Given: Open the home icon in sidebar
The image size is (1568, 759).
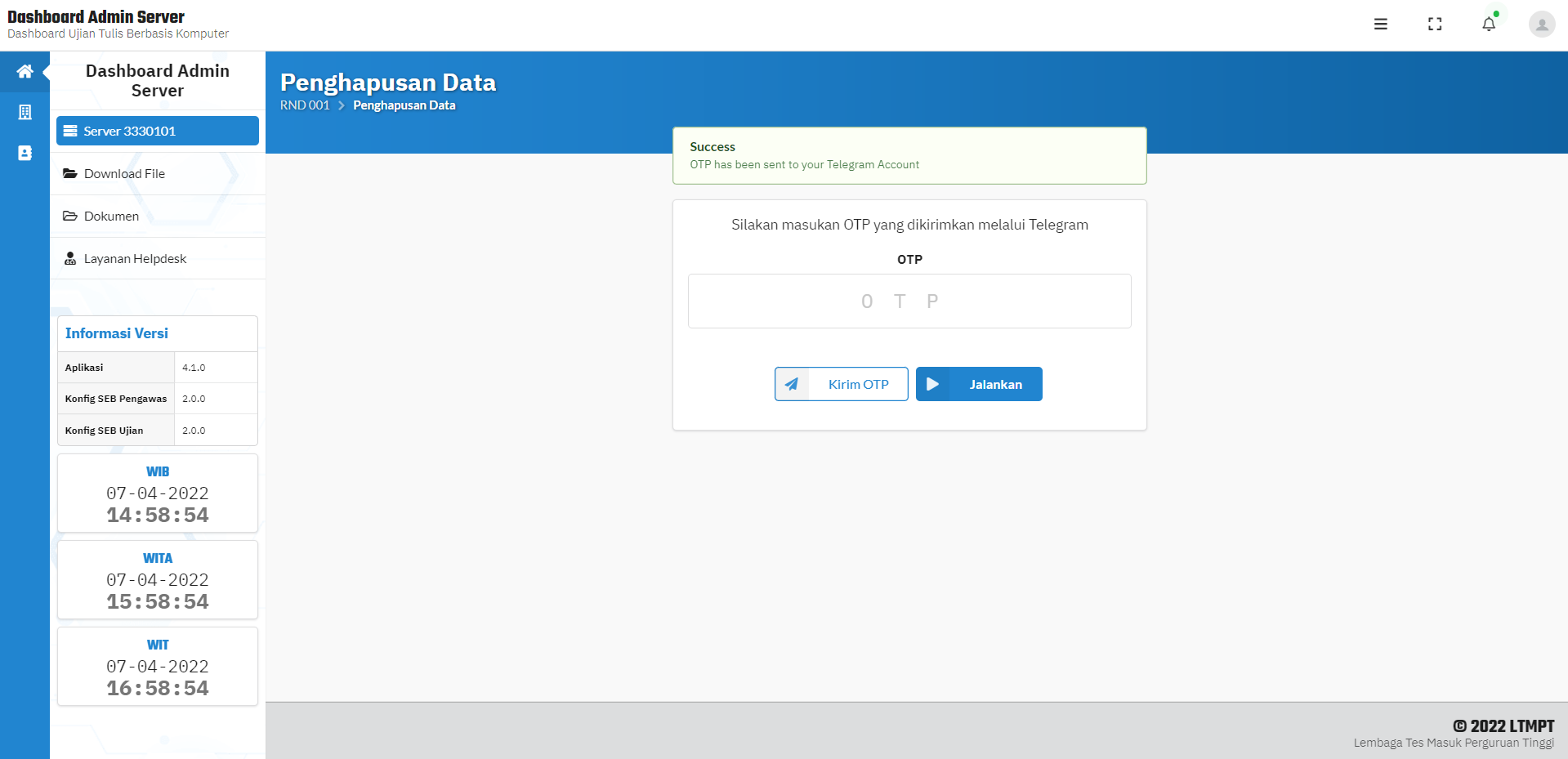Looking at the screenshot, I should pyautogui.click(x=25, y=71).
